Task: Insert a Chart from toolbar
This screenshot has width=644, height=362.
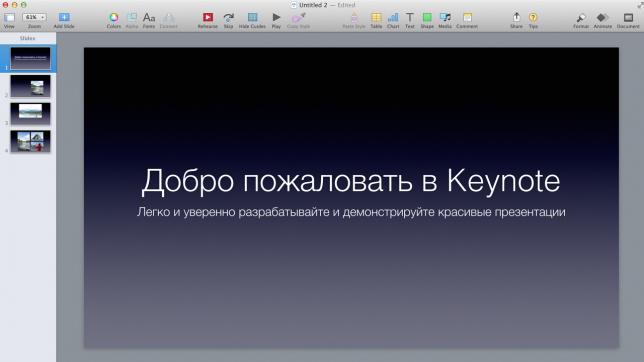Action: coord(393,17)
